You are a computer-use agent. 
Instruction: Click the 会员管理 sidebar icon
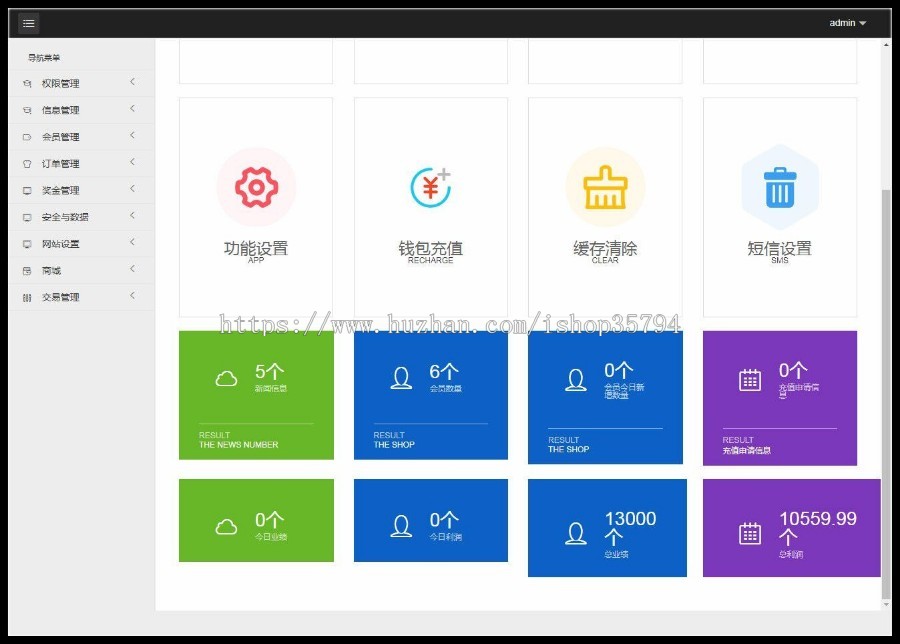coord(27,137)
